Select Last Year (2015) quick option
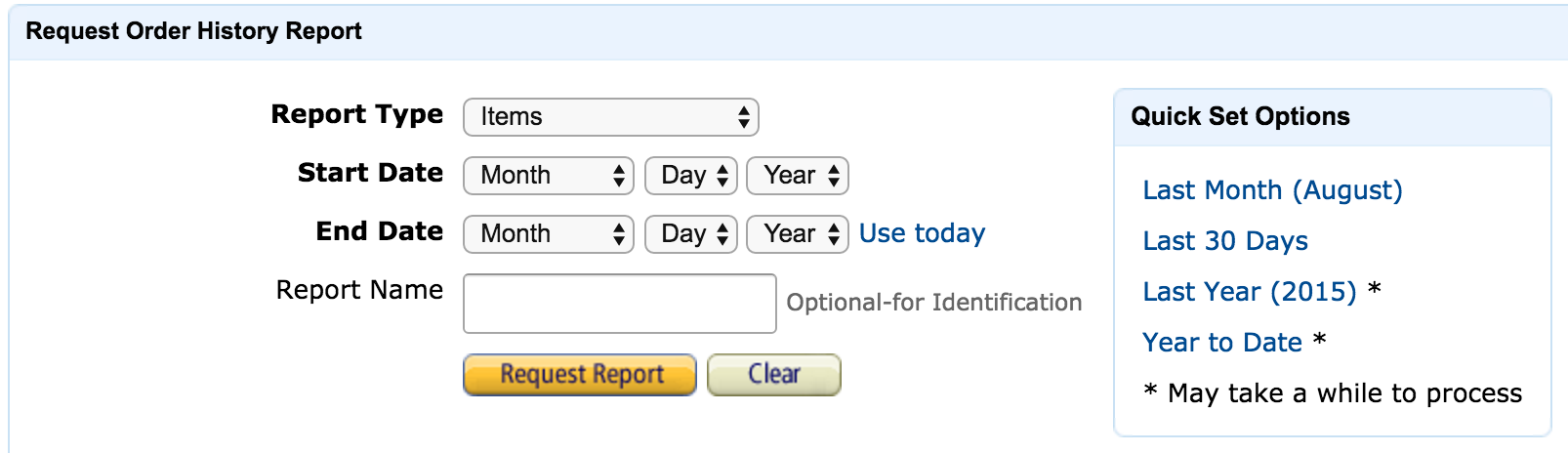1568x453 pixels. [x=1250, y=292]
